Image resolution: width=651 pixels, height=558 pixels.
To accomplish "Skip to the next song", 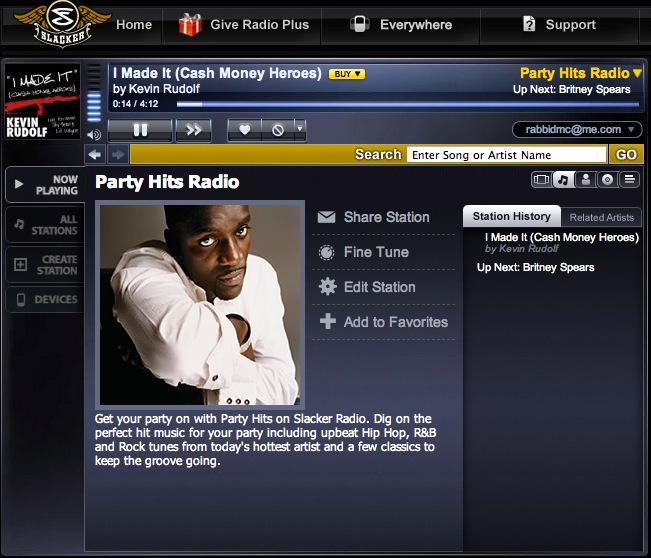I will pyautogui.click(x=193, y=130).
